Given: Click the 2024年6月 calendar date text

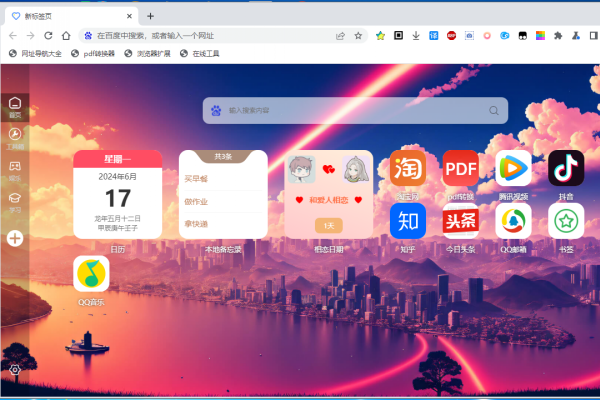Looking at the screenshot, I should (117, 176).
